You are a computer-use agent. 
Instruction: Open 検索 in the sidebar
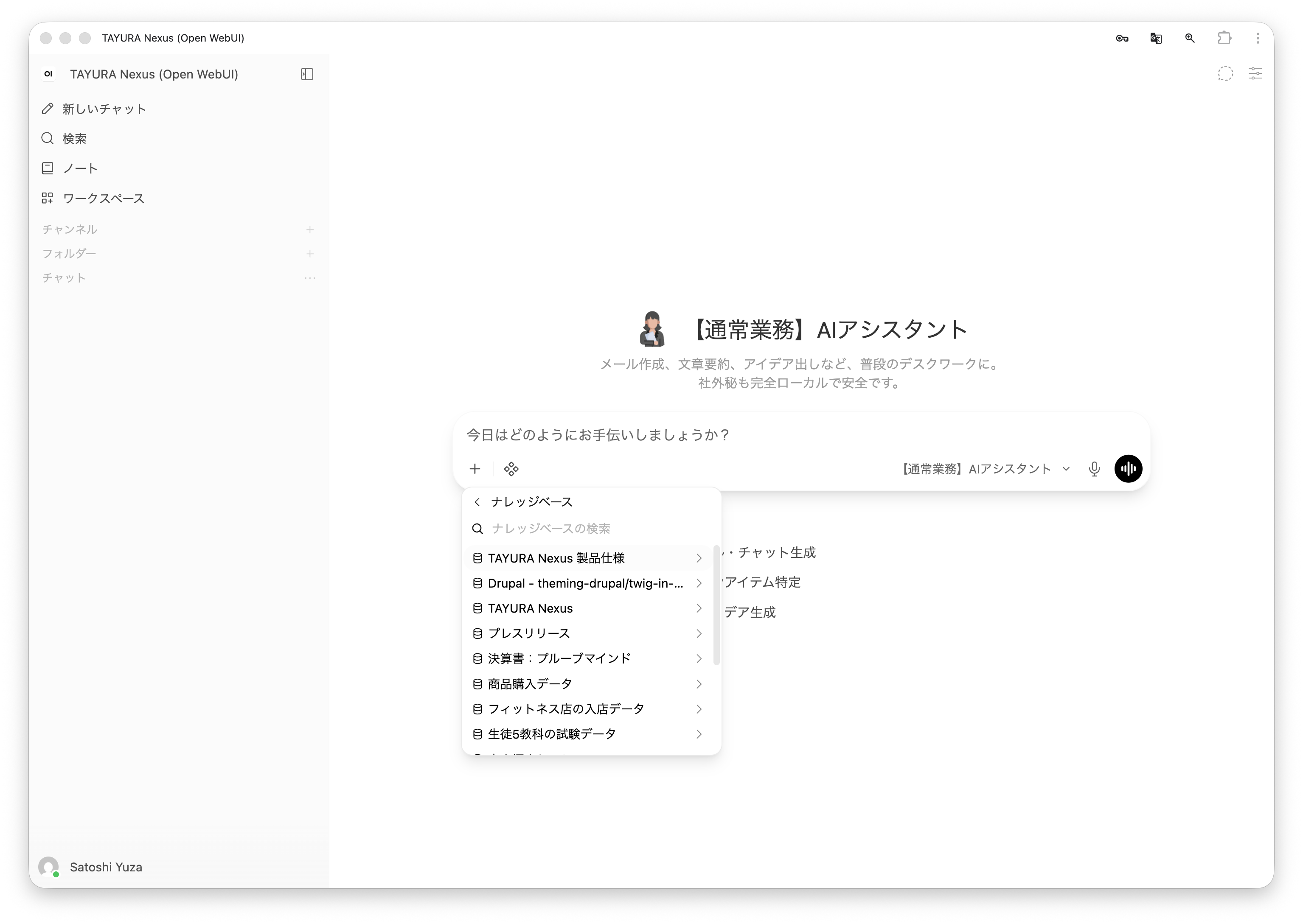click(178, 138)
